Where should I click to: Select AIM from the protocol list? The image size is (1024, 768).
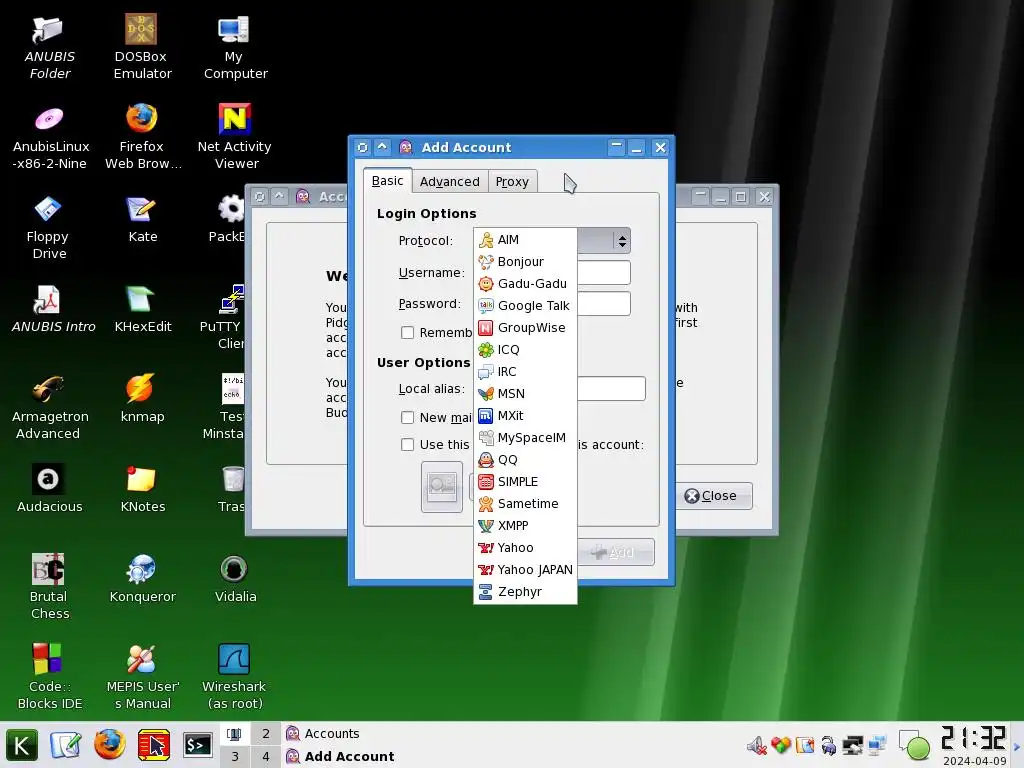click(525, 240)
